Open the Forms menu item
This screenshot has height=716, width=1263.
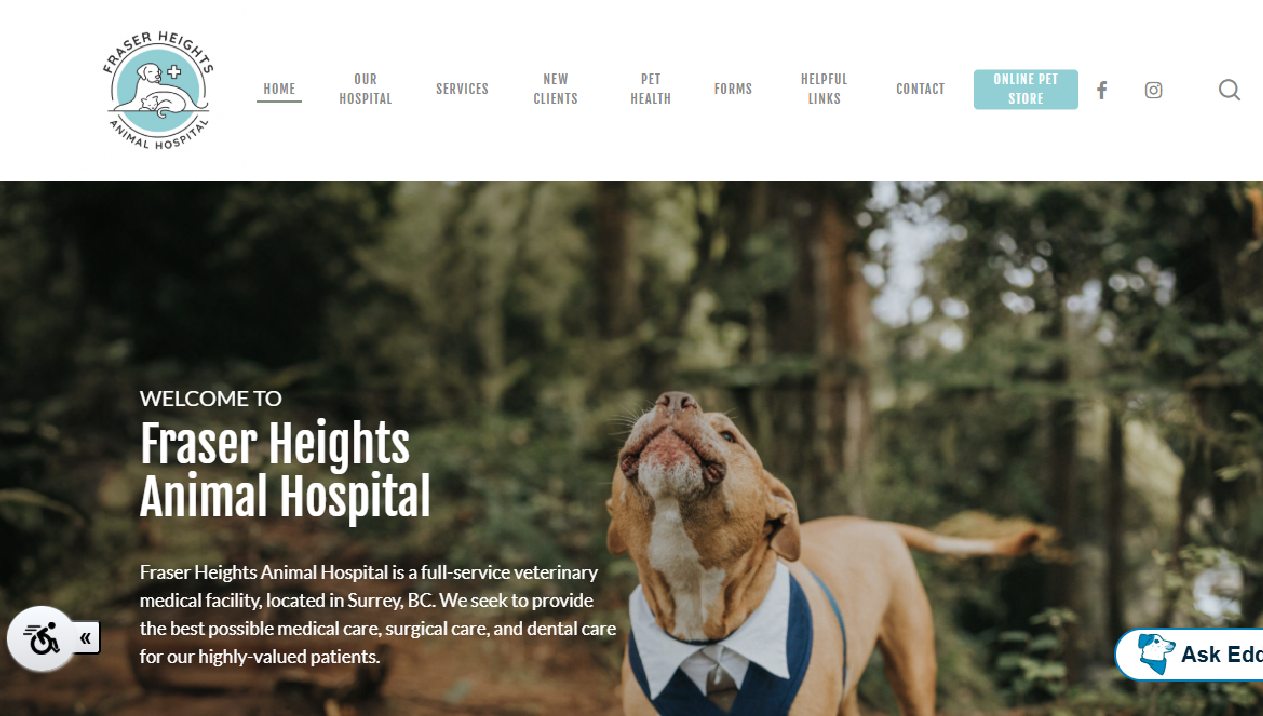(733, 89)
